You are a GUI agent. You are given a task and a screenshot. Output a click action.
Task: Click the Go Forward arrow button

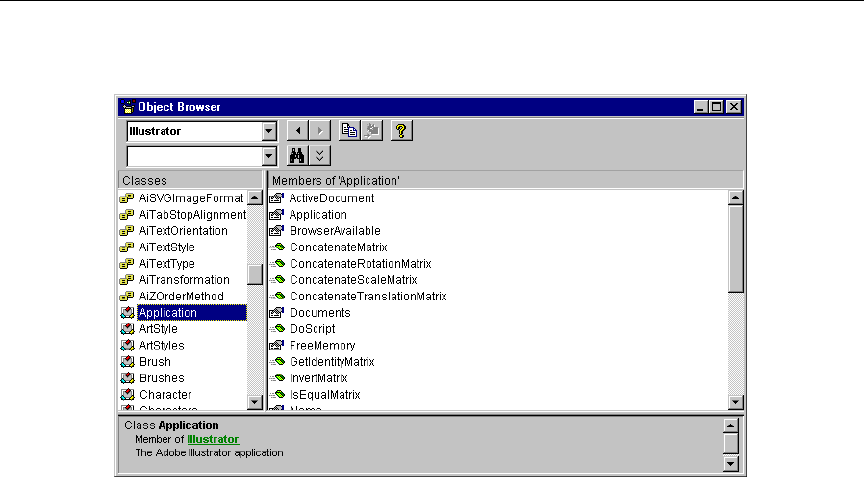320,131
